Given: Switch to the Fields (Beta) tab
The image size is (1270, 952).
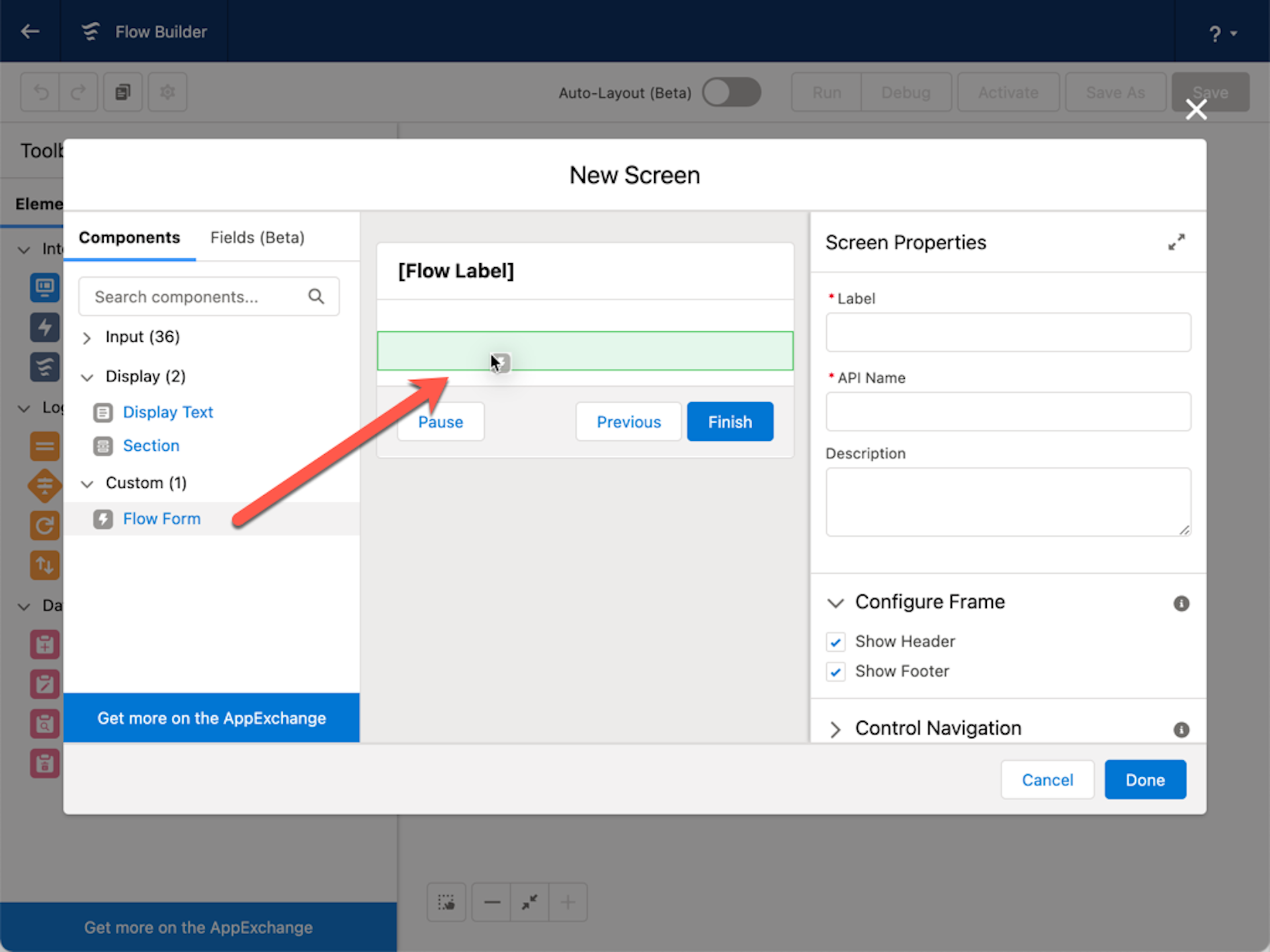Looking at the screenshot, I should pos(257,237).
